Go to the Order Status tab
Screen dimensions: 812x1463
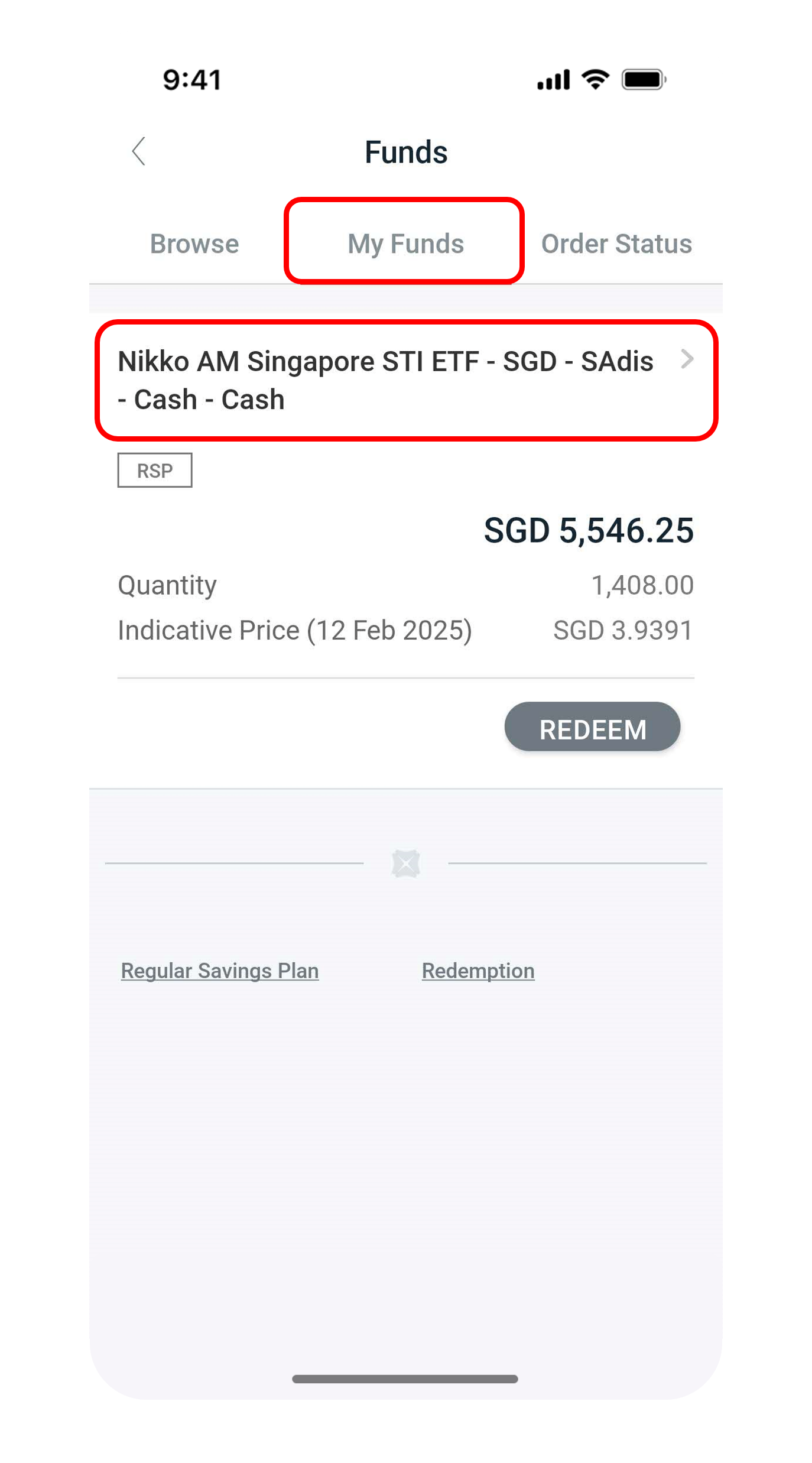(616, 244)
